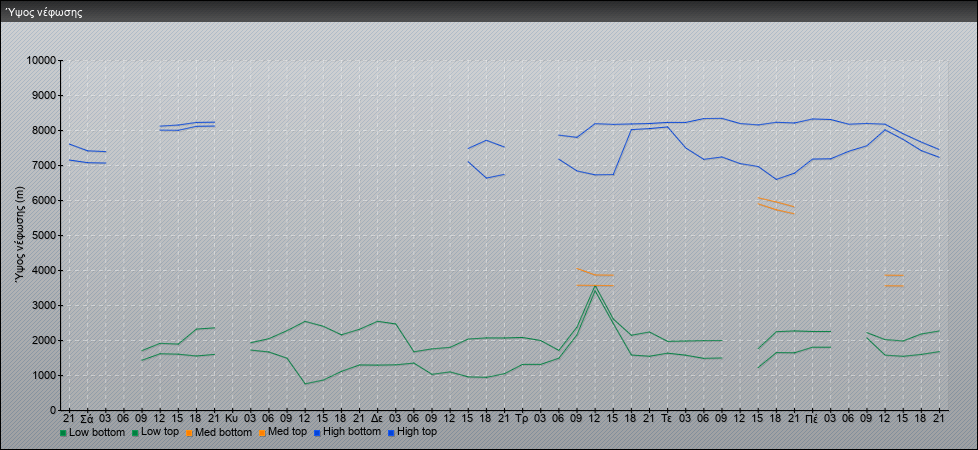Screen dimensions: 978x450
Task: Select the 'Πέ' day label on the time axis
Action: [812, 418]
